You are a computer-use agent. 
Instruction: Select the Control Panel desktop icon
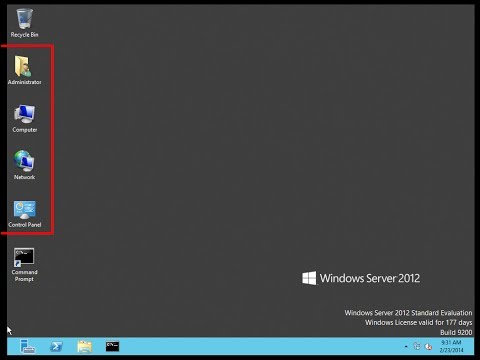coord(24,213)
